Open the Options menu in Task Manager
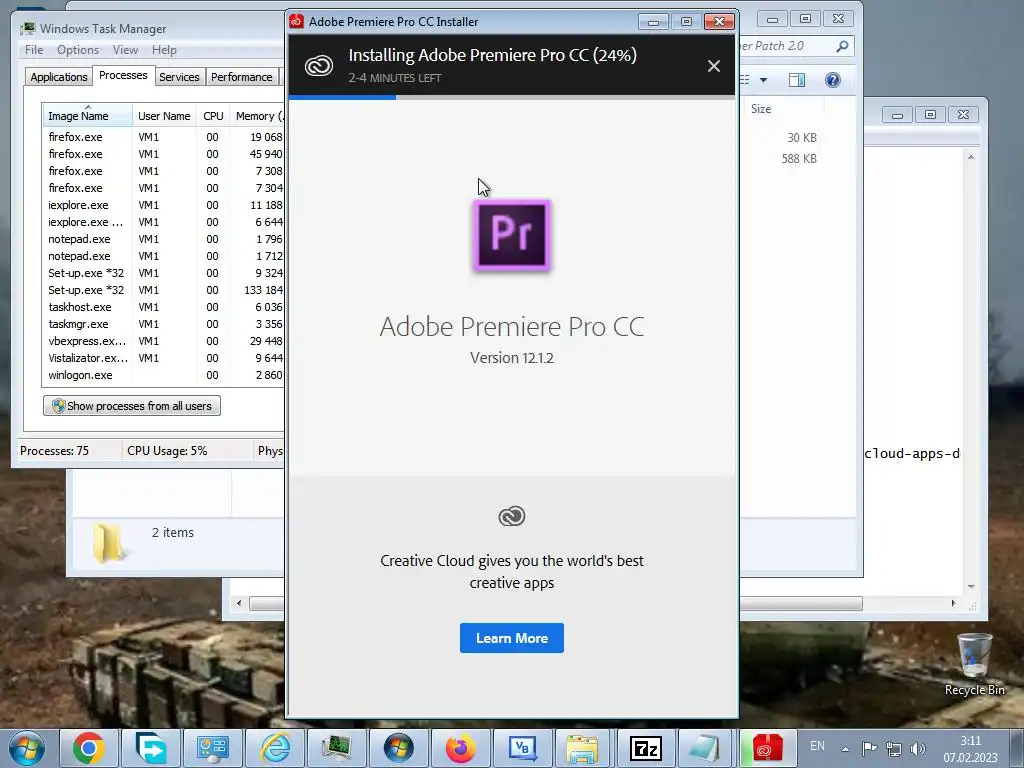This screenshot has width=1024, height=768. click(x=78, y=50)
